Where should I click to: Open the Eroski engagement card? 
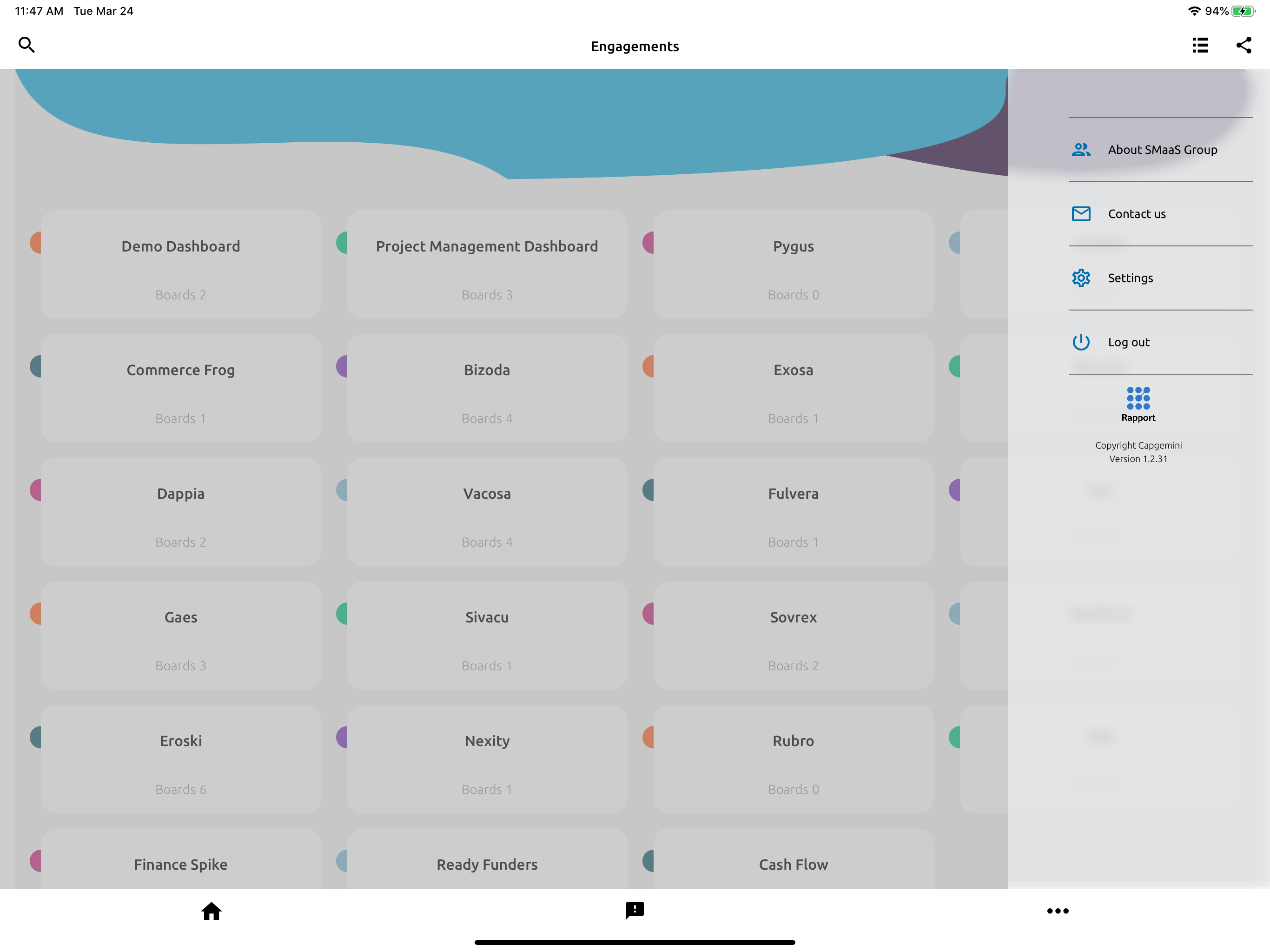(180, 759)
